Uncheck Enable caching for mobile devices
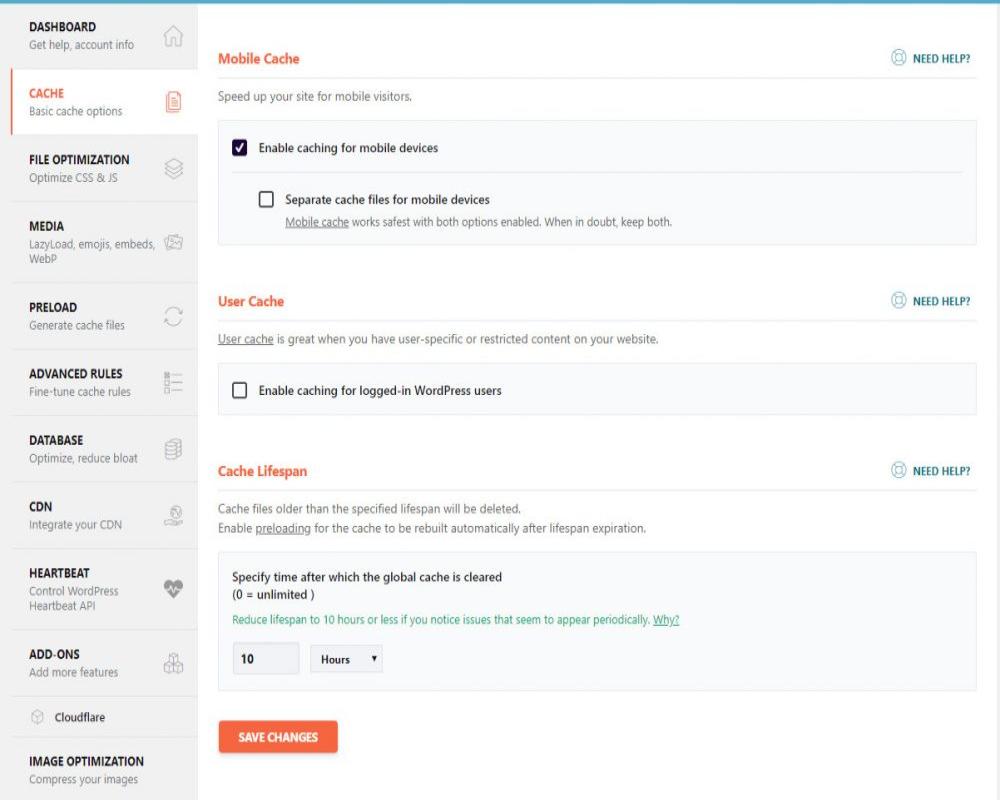 point(239,147)
